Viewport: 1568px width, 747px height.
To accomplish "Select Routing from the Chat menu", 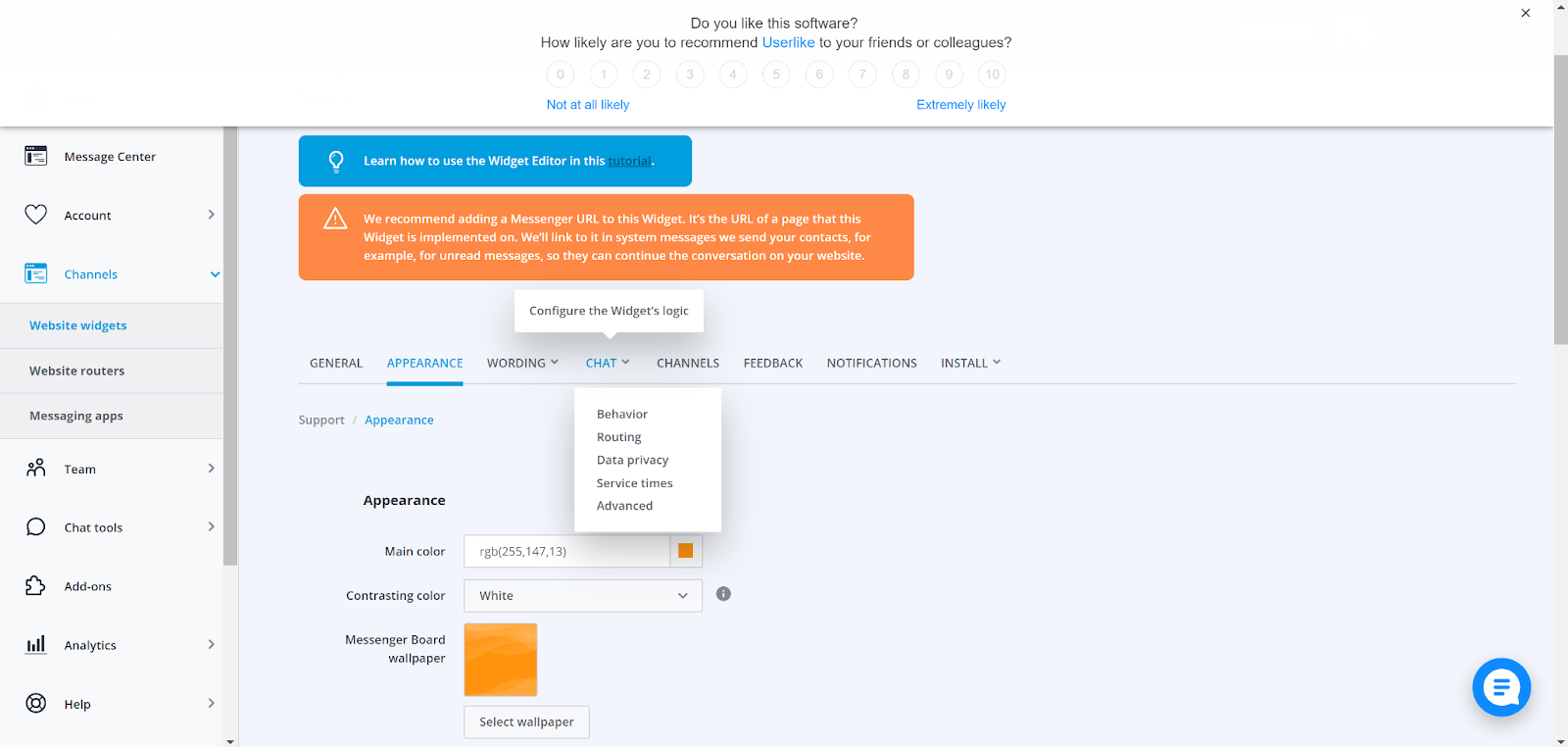I will pos(618,437).
